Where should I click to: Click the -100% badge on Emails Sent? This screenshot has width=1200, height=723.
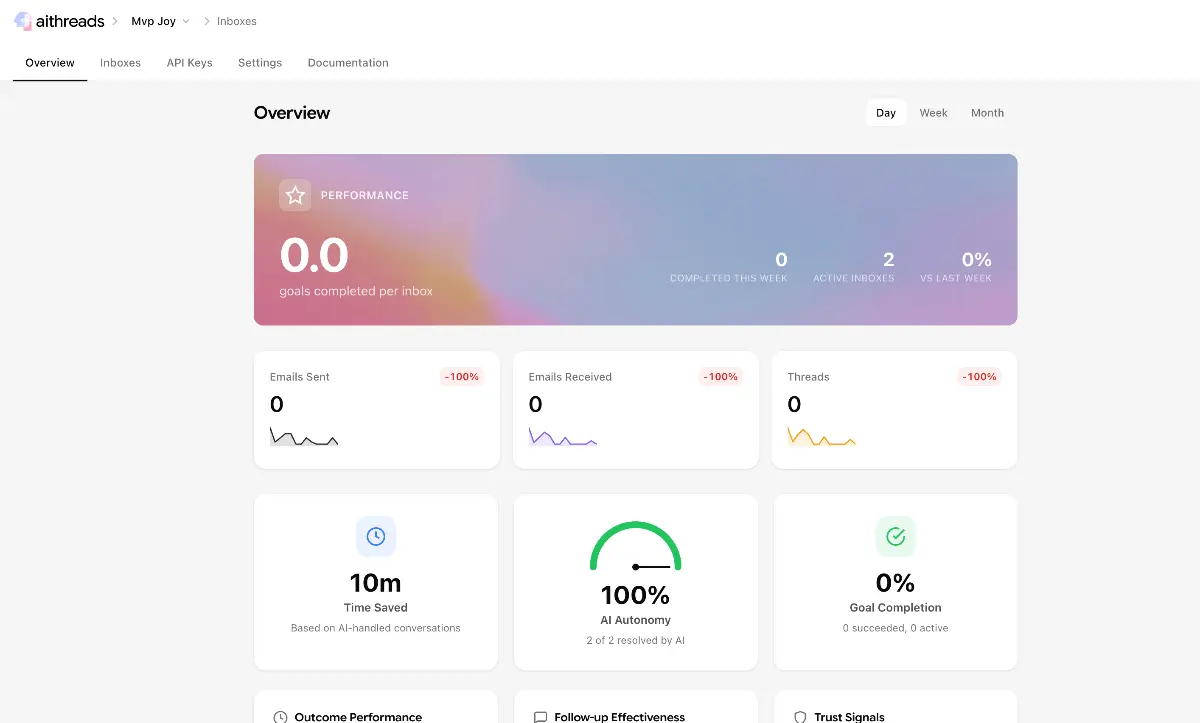[x=460, y=376]
